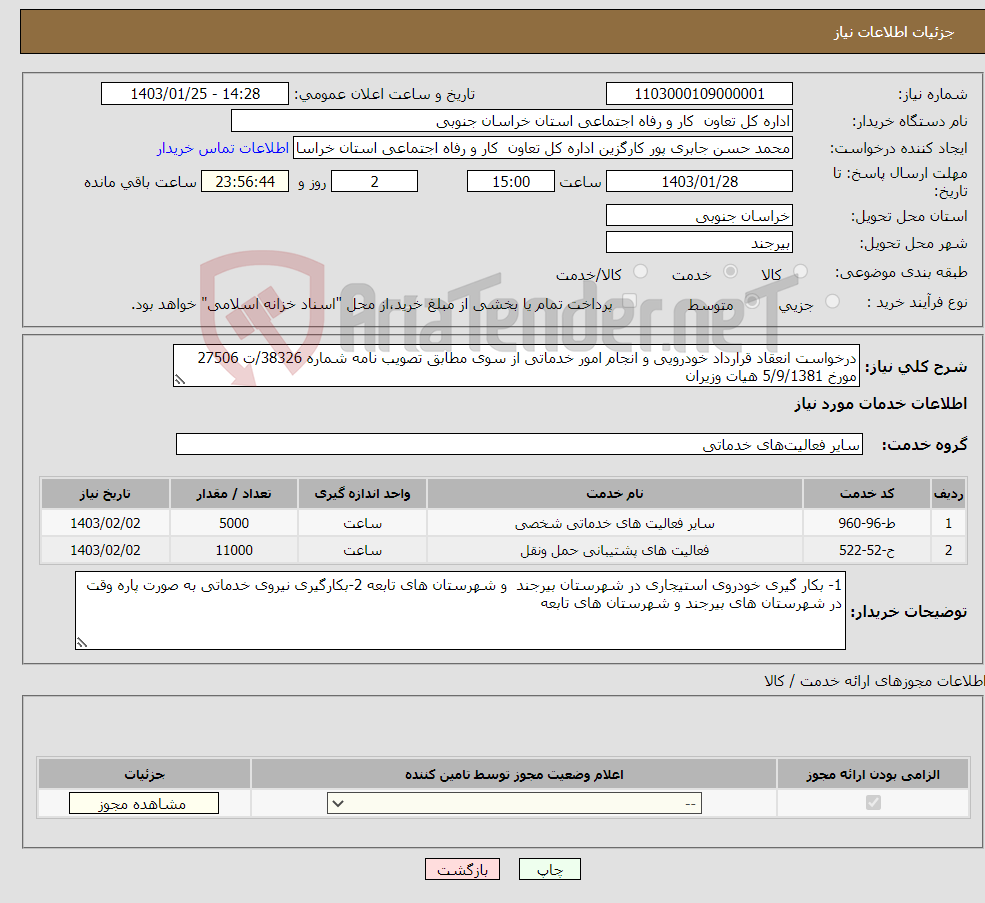The height and width of the screenshot is (903, 985).
Task: Select the کالا/خدمت radio button
Action: (641, 271)
